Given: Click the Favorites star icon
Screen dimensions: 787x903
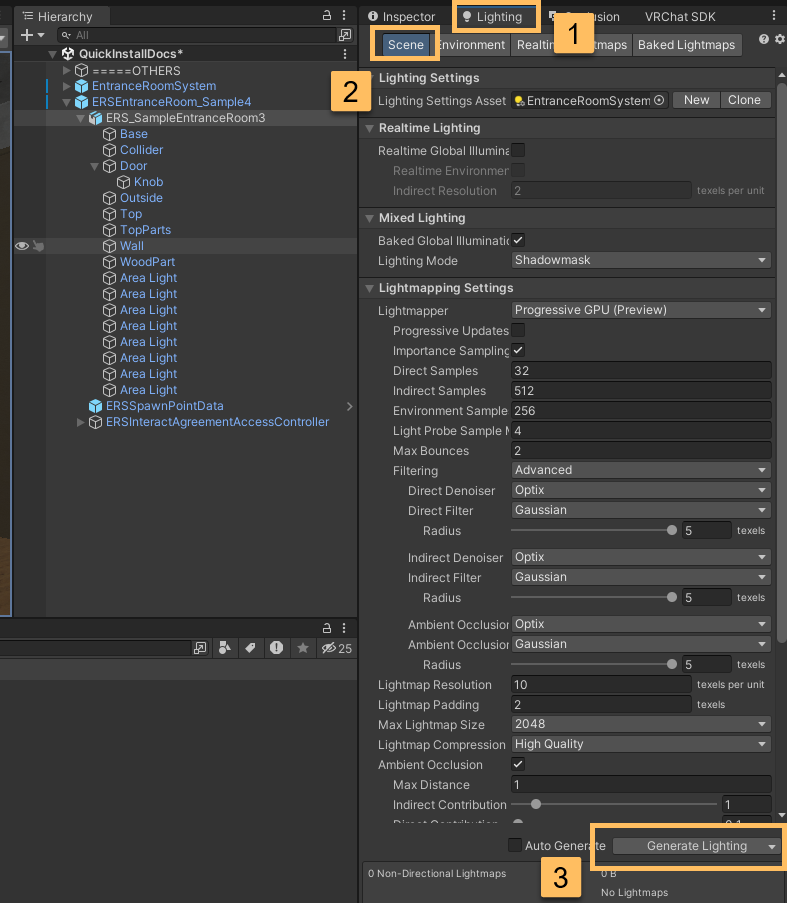Looking at the screenshot, I should (x=303, y=648).
